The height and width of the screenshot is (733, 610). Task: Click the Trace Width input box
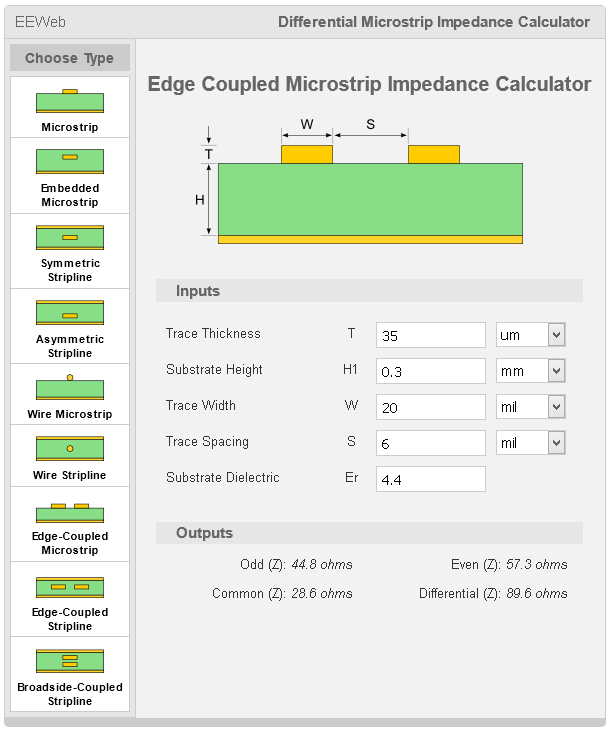tap(430, 407)
